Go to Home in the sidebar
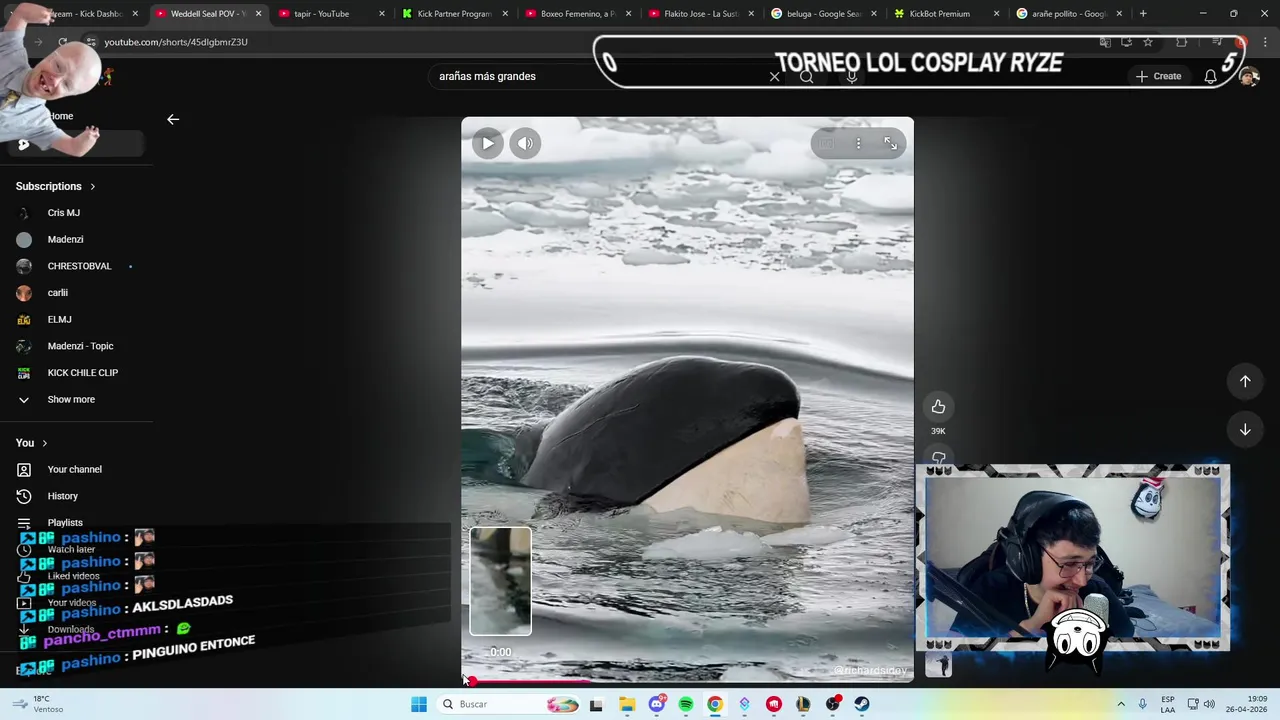Image resolution: width=1280 pixels, height=720 pixels. point(61,116)
